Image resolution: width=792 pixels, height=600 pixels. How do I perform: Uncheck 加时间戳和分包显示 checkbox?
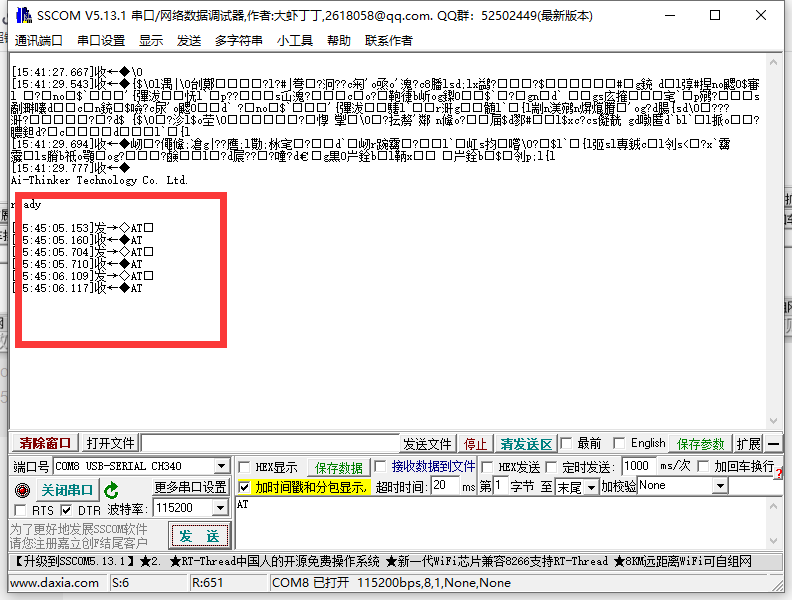click(x=244, y=487)
